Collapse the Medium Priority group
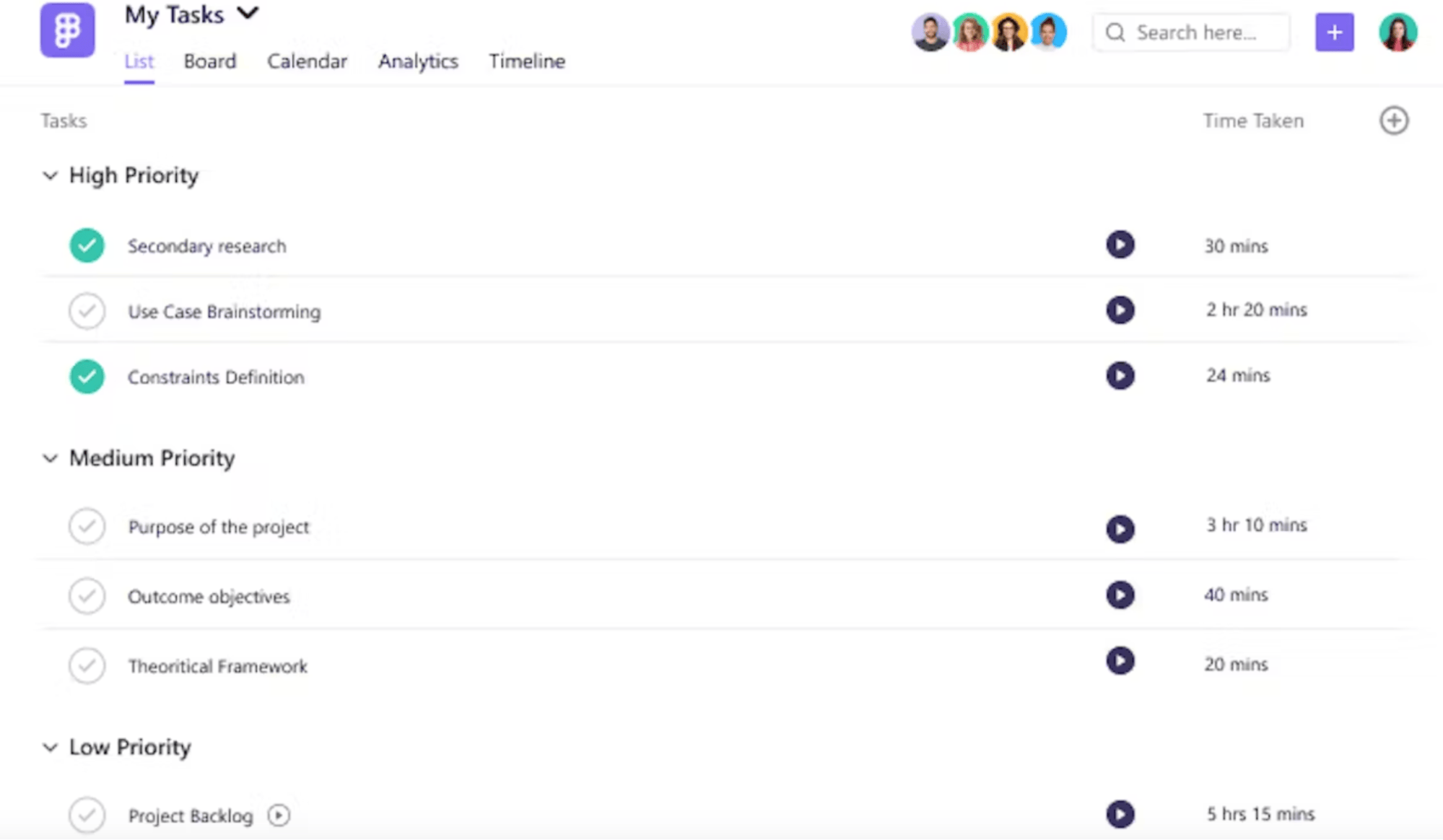1443x840 pixels. [49, 458]
